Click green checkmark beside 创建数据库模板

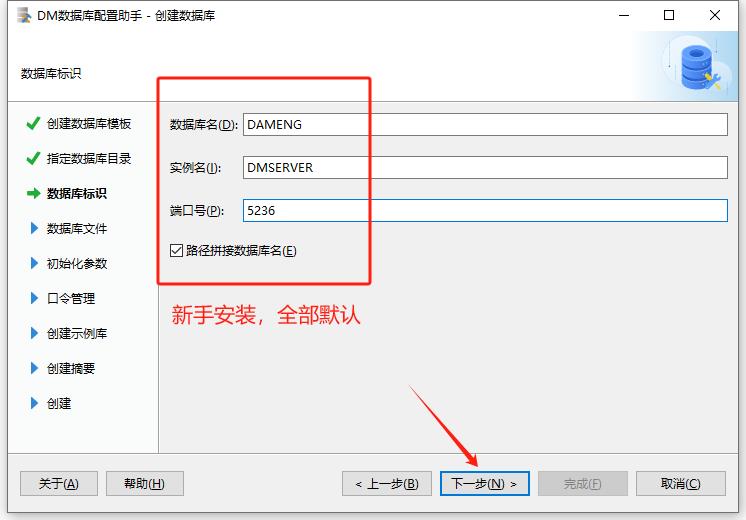pos(34,124)
